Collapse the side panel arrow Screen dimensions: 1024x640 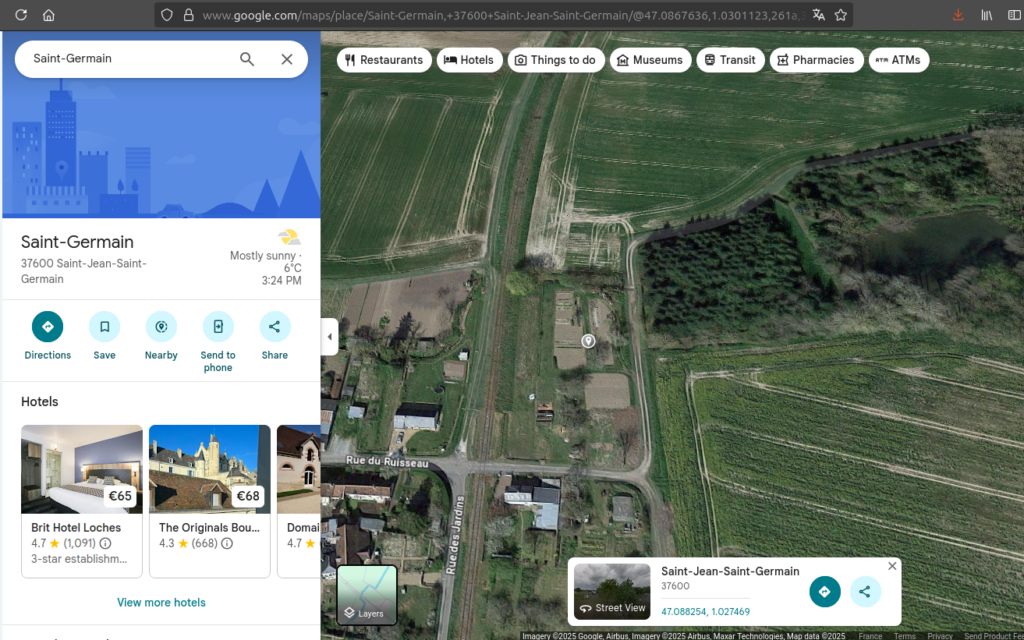click(x=330, y=337)
